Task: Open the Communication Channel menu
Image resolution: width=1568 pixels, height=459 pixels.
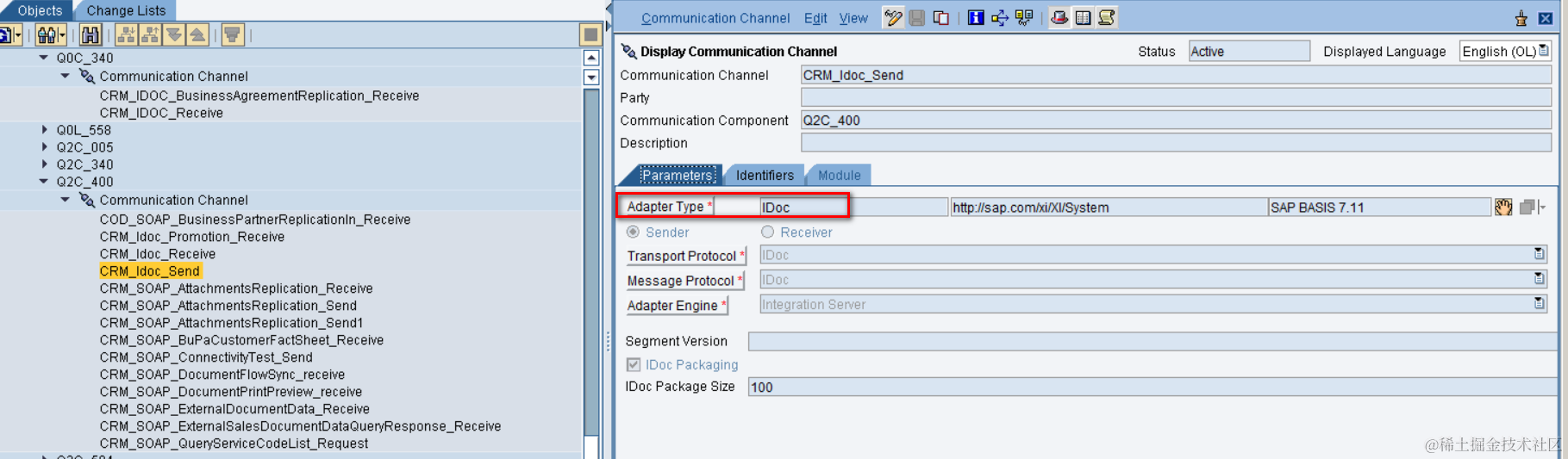Action: click(x=715, y=18)
